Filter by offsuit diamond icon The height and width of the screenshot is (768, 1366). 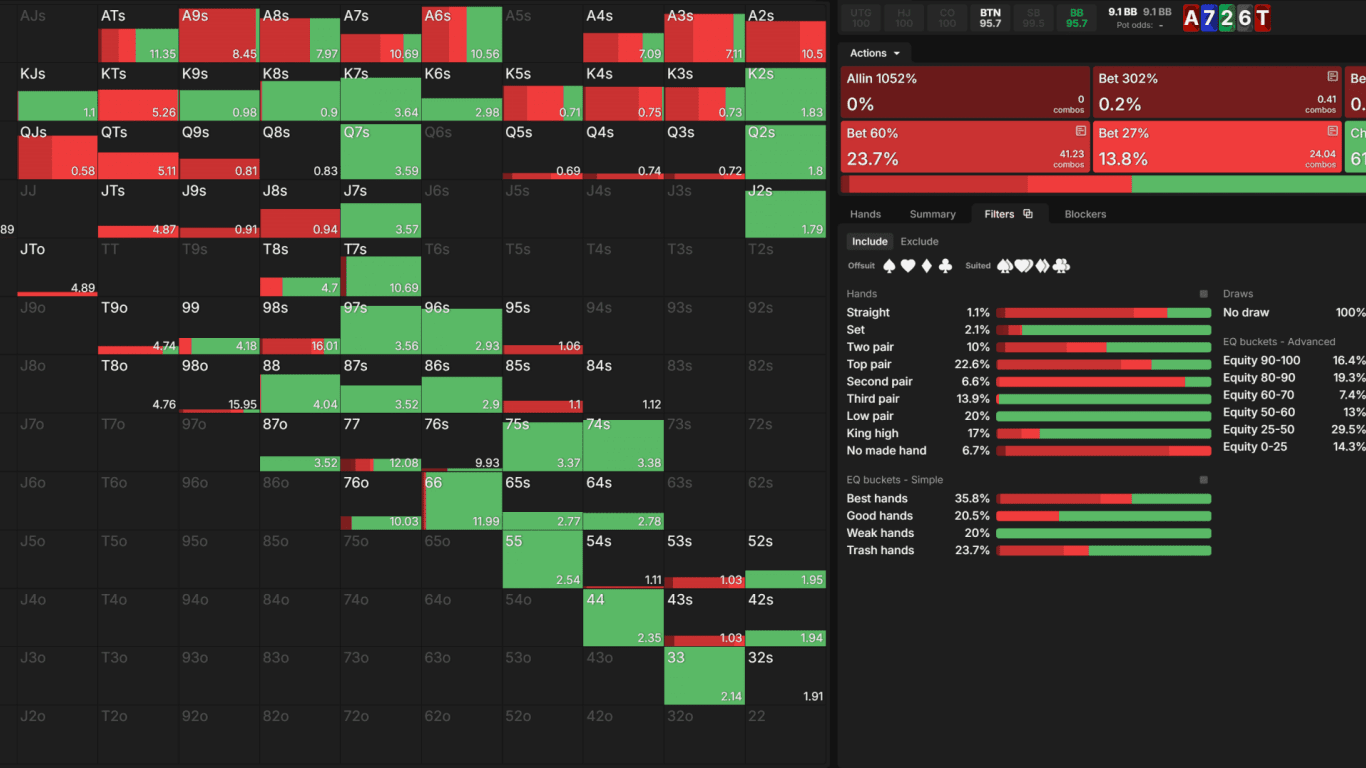pyautogui.click(x=927, y=266)
